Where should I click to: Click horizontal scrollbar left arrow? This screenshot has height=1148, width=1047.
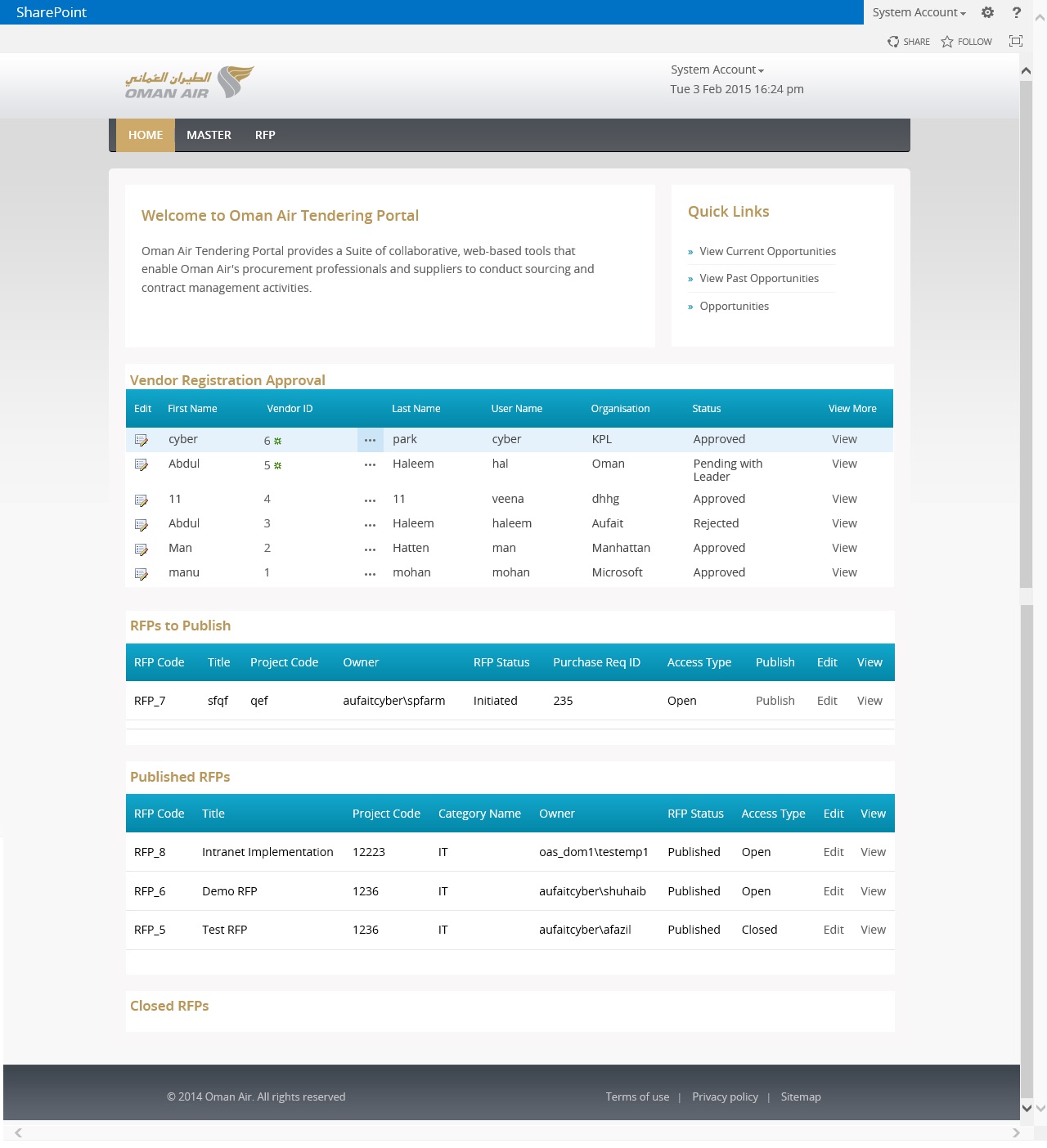[x=18, y=1132]
